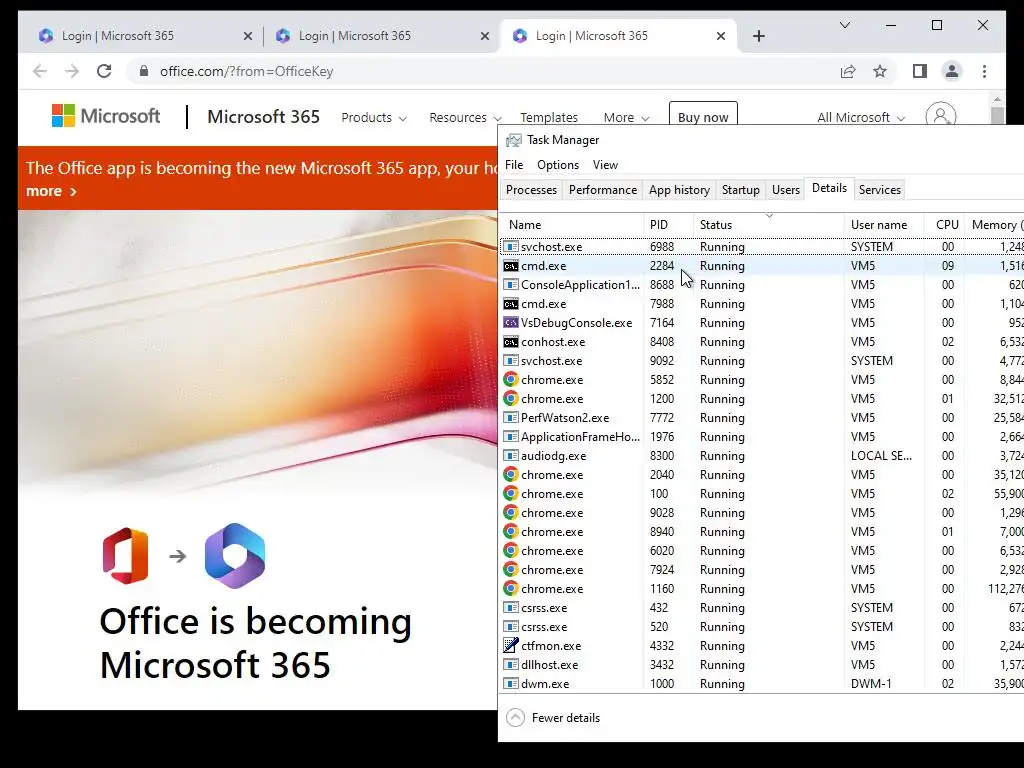Expand the Resources dropdown menu
This screenshot has width=1024, height=768.
[465, 118]
